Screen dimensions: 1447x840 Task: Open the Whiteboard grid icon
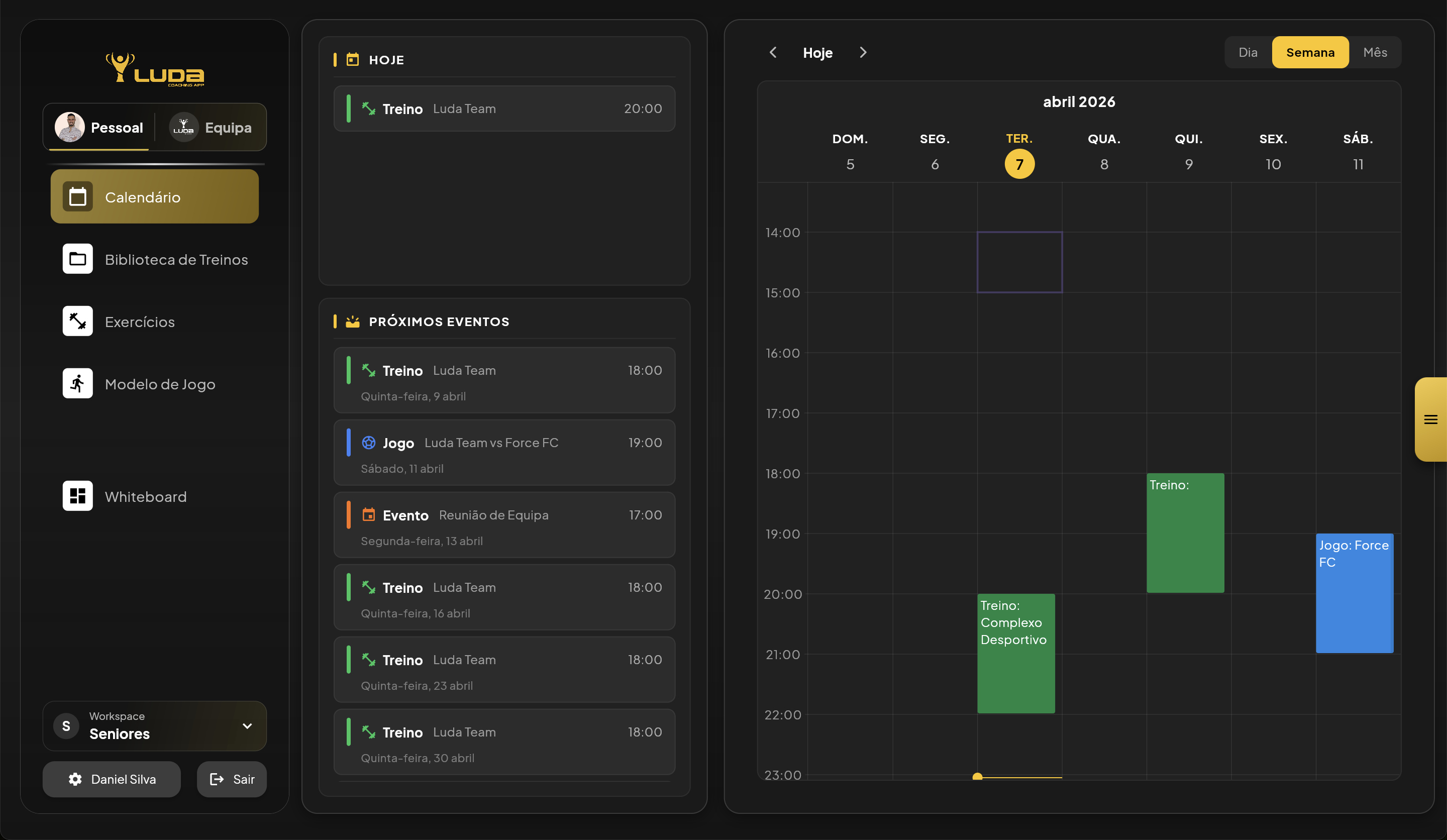pos(77,496)
